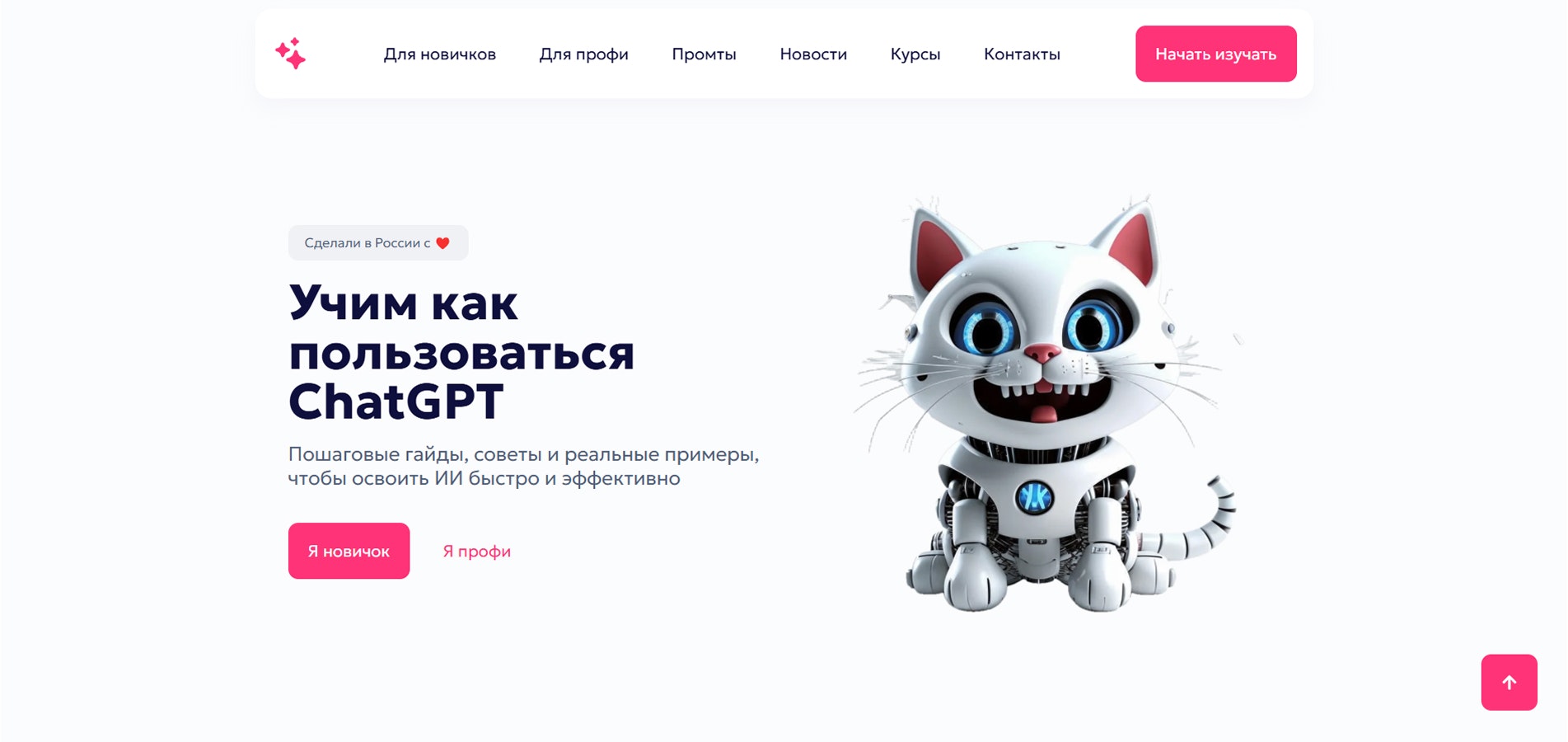Click the blue emblem on cat's chest
1568x742 pixels.
click(1034, 497)
